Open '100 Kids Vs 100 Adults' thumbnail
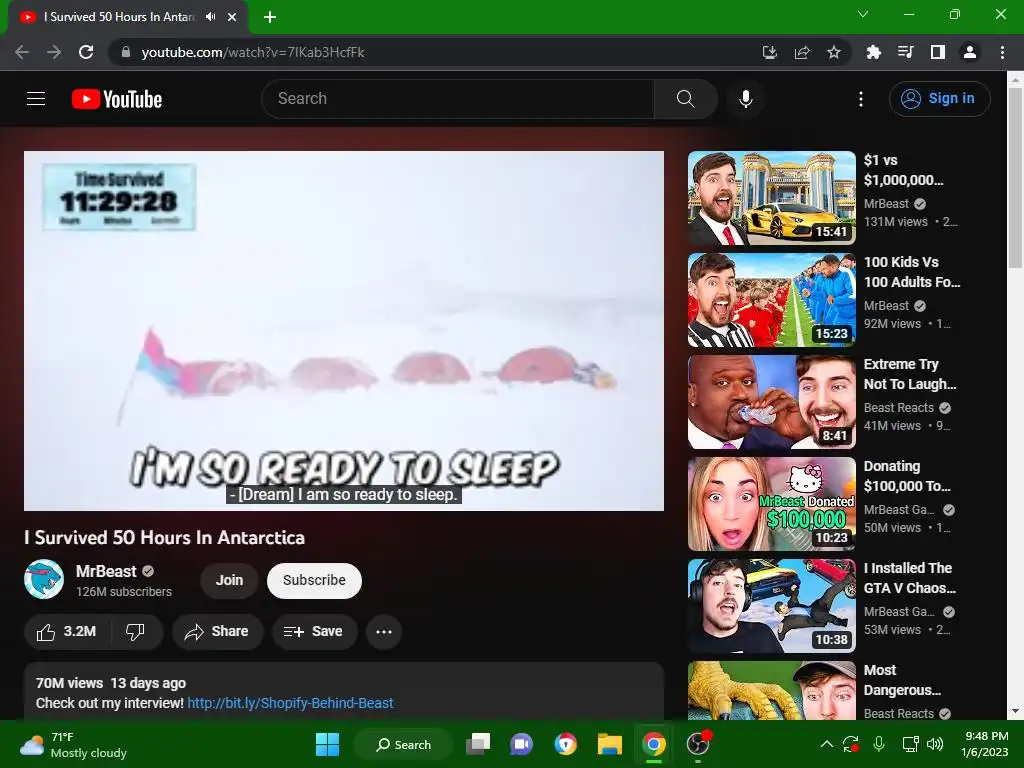The image size is (1024, 768). pos(772,300)
